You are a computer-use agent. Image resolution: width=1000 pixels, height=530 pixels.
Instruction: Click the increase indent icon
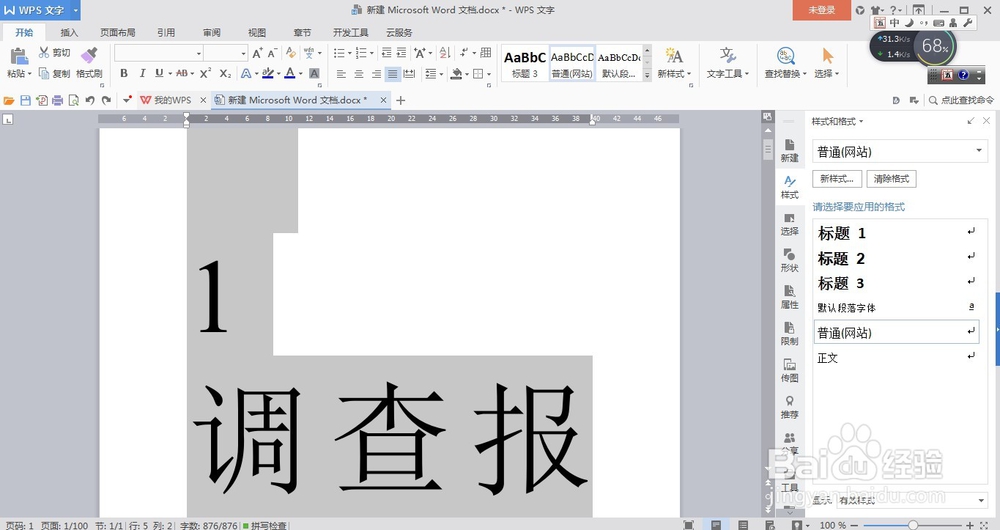click(x=401, y=53)
